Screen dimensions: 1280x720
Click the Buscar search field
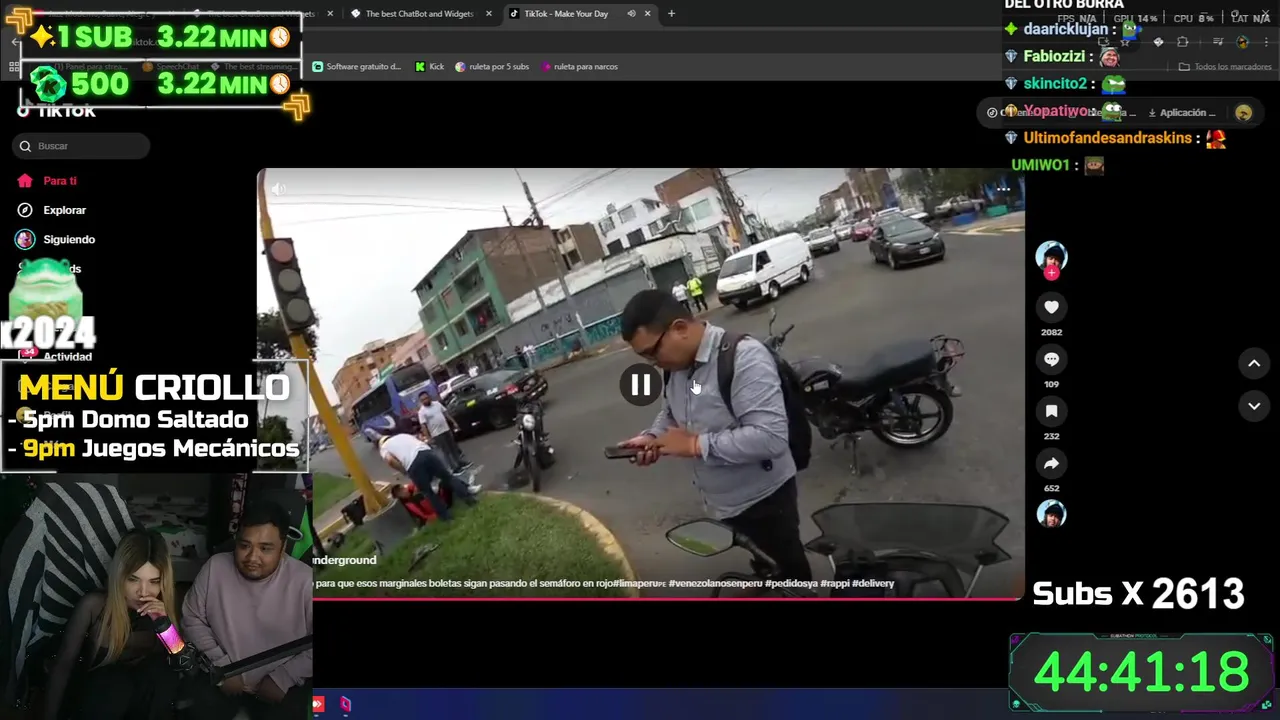tap(81, 146)
